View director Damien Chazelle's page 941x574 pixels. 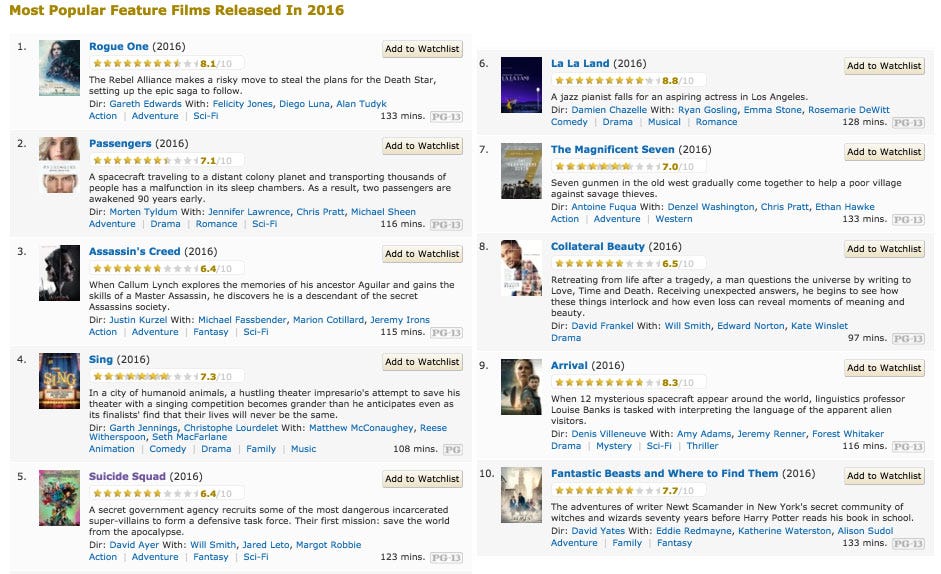click(609, 110)
